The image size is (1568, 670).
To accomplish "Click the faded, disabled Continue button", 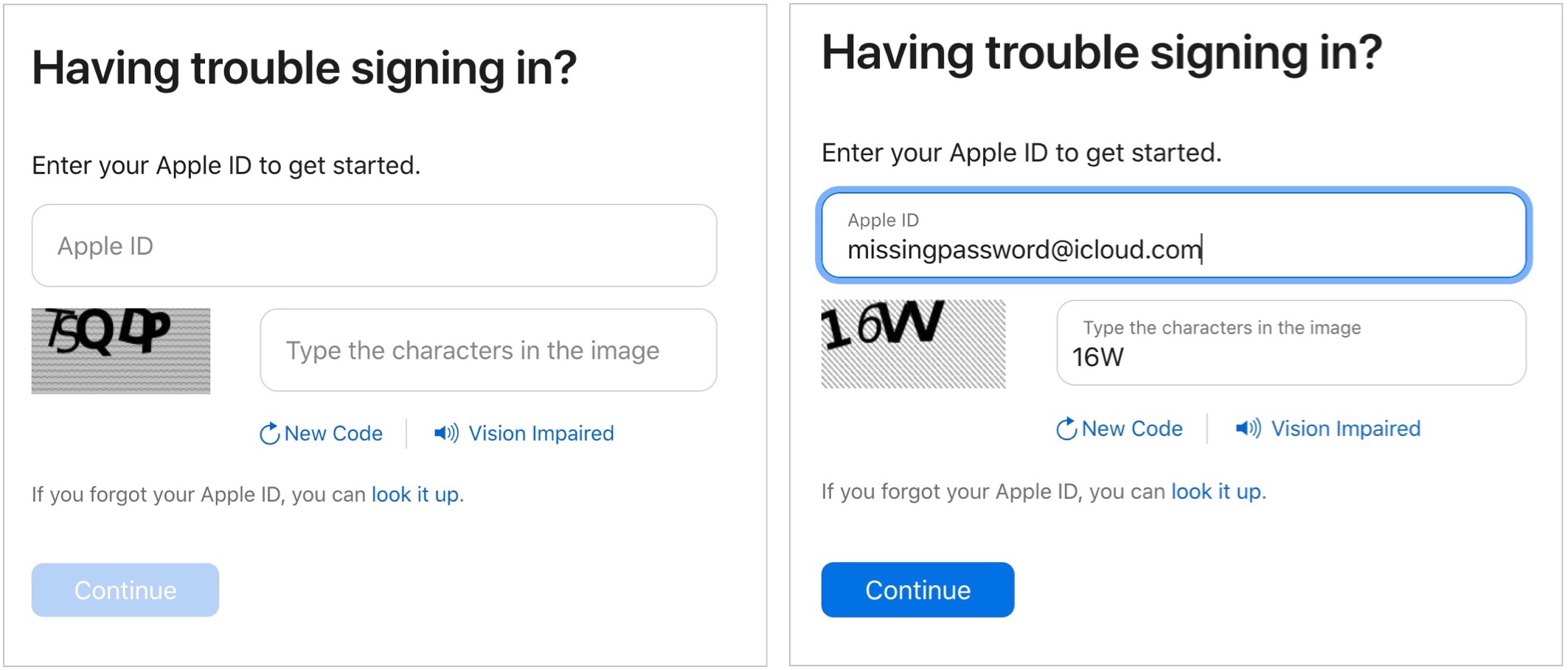I will tap(125, 590).
